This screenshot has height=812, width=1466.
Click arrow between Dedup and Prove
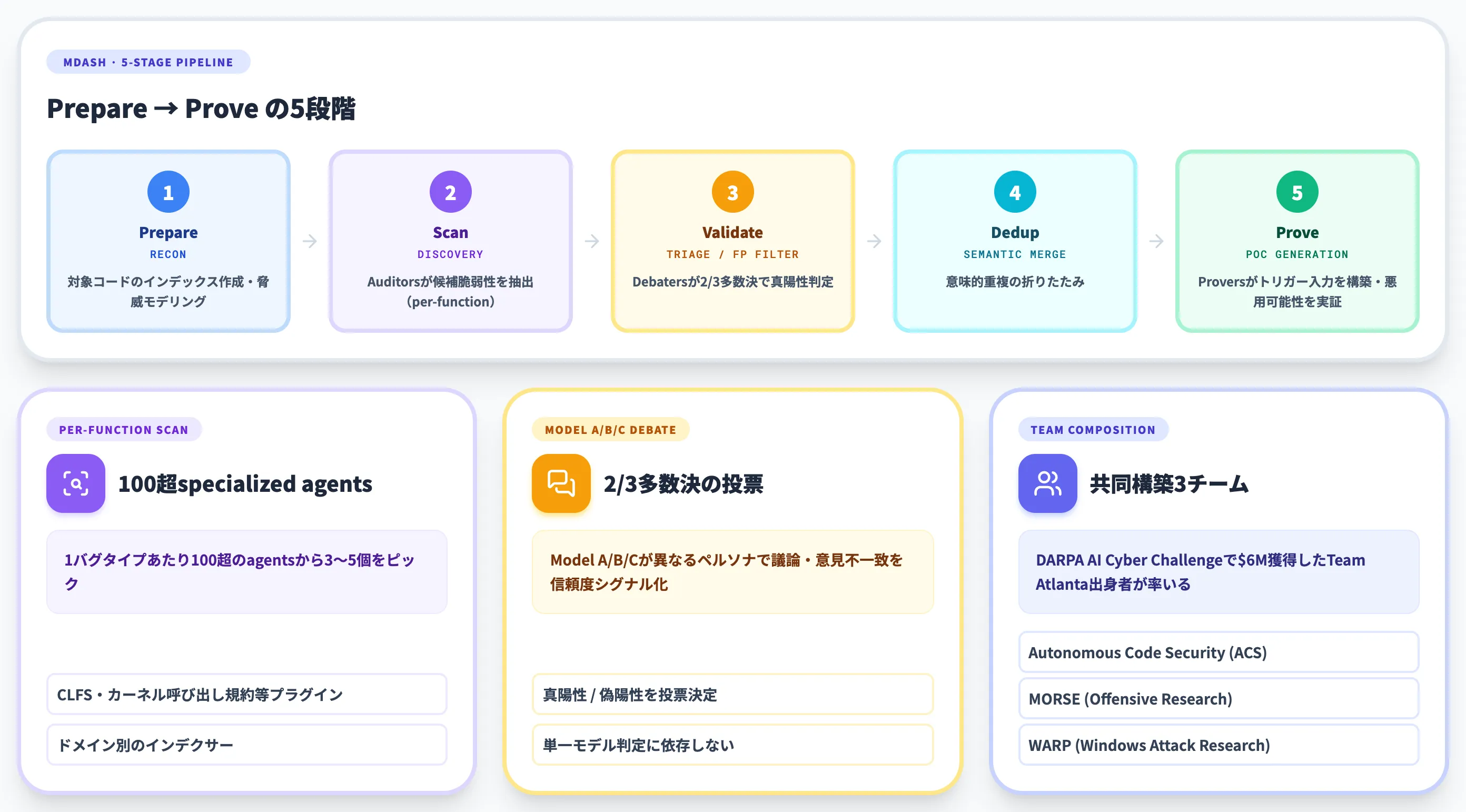pos(1156,241)
